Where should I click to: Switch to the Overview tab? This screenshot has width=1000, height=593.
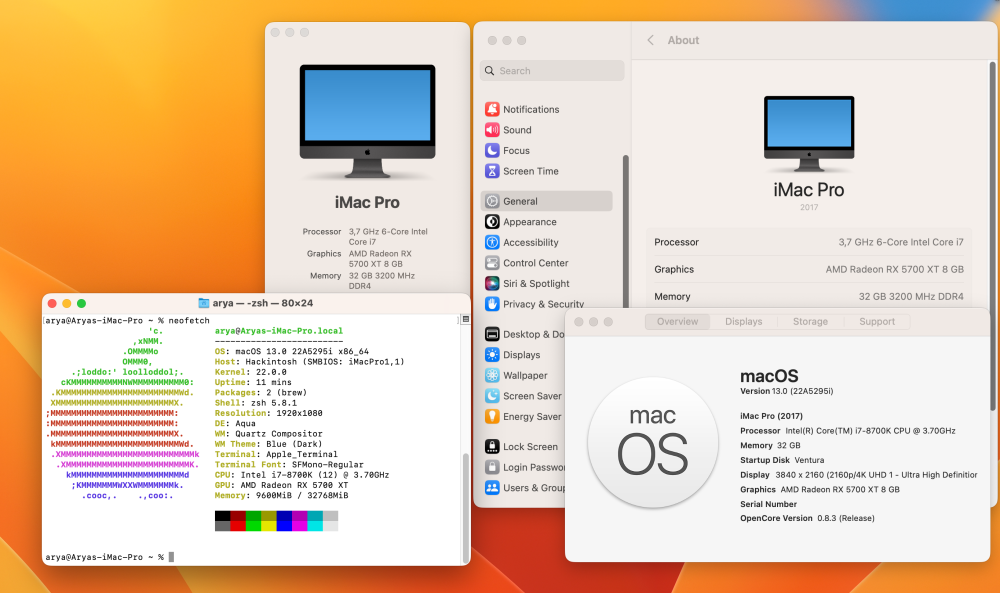click(x=677, y=321)
